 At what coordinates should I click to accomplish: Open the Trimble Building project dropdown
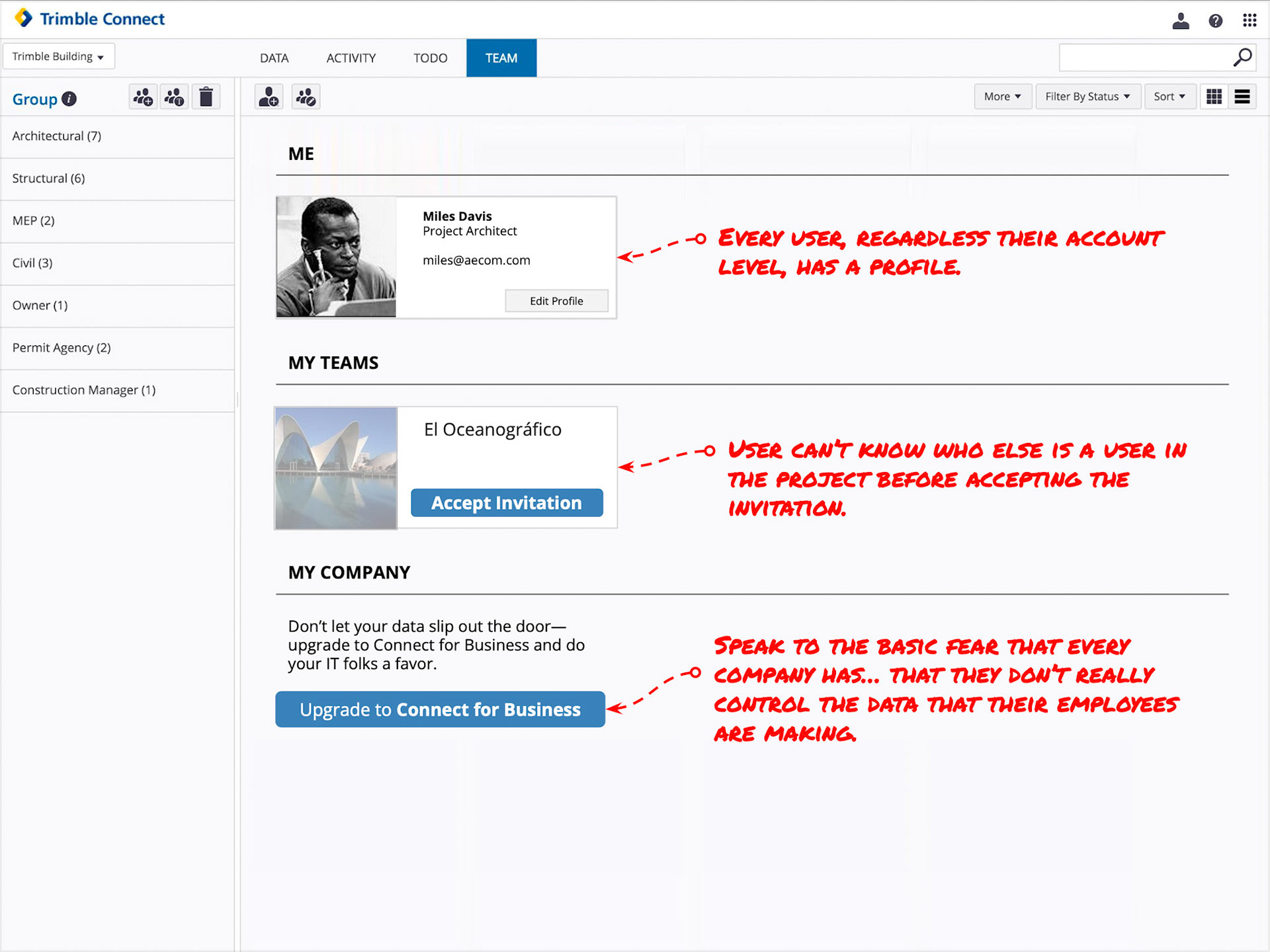click(58, 56)
